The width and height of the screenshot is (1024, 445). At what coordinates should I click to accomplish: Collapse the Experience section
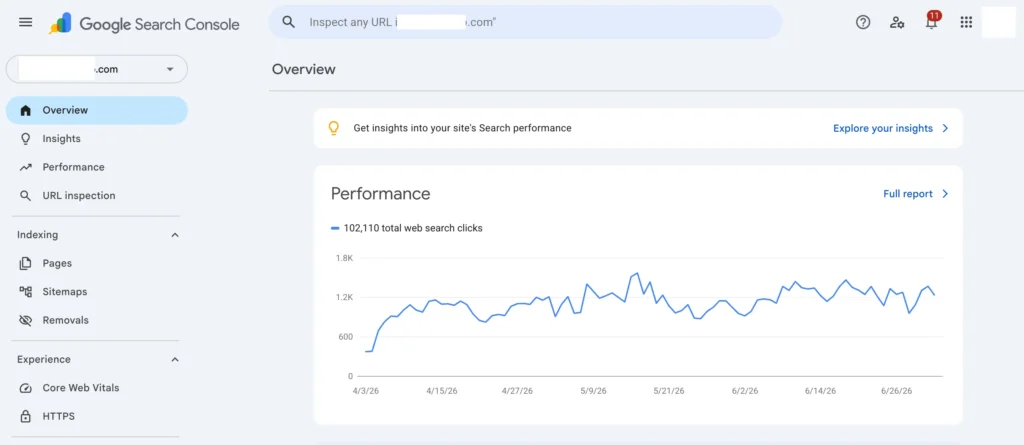tap(174, 359)
